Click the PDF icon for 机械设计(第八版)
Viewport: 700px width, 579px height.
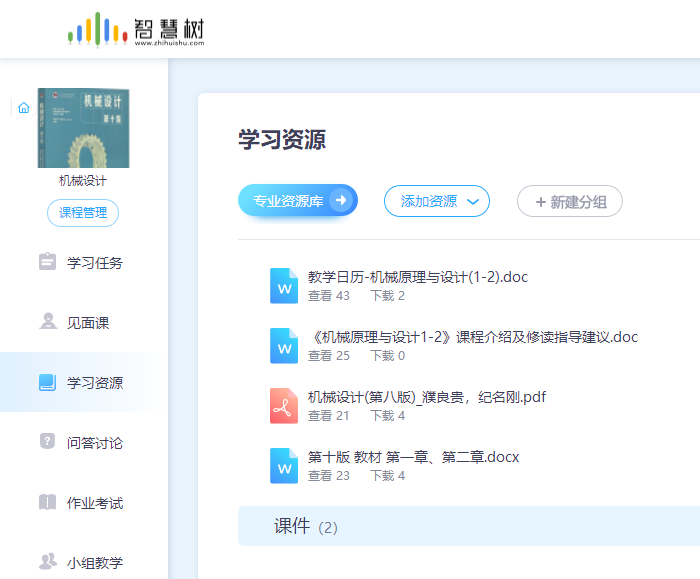point(284,405)
